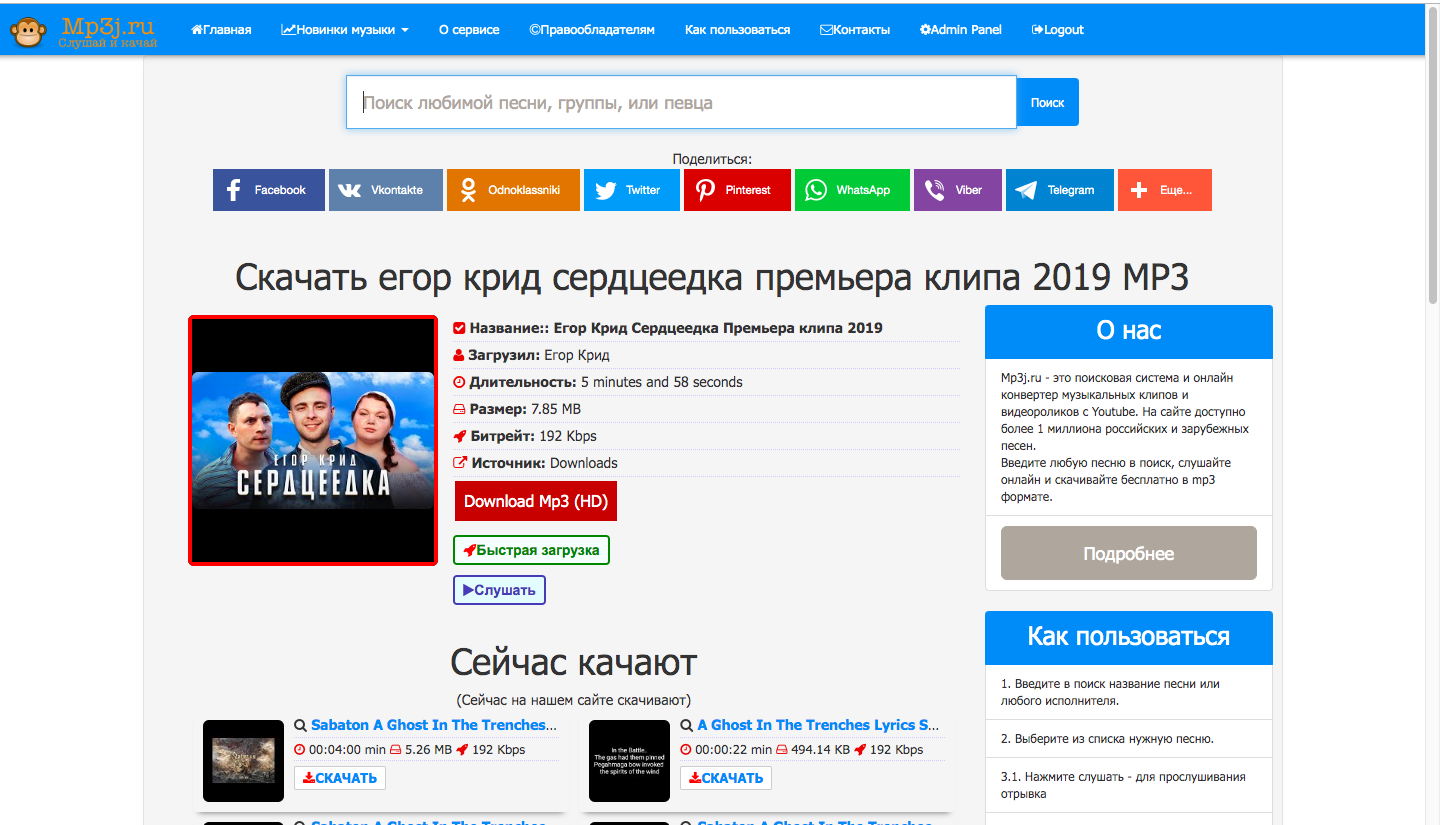The width and height of the screenshot is (1440, 825).
Task: Open the Правообладателям page
Action: coord(592,30)
